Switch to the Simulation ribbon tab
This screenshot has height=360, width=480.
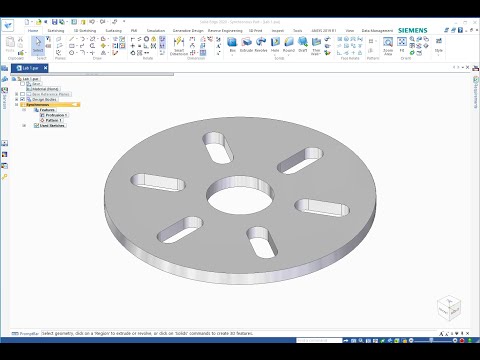pyautogui.click(x=156, y=31)
